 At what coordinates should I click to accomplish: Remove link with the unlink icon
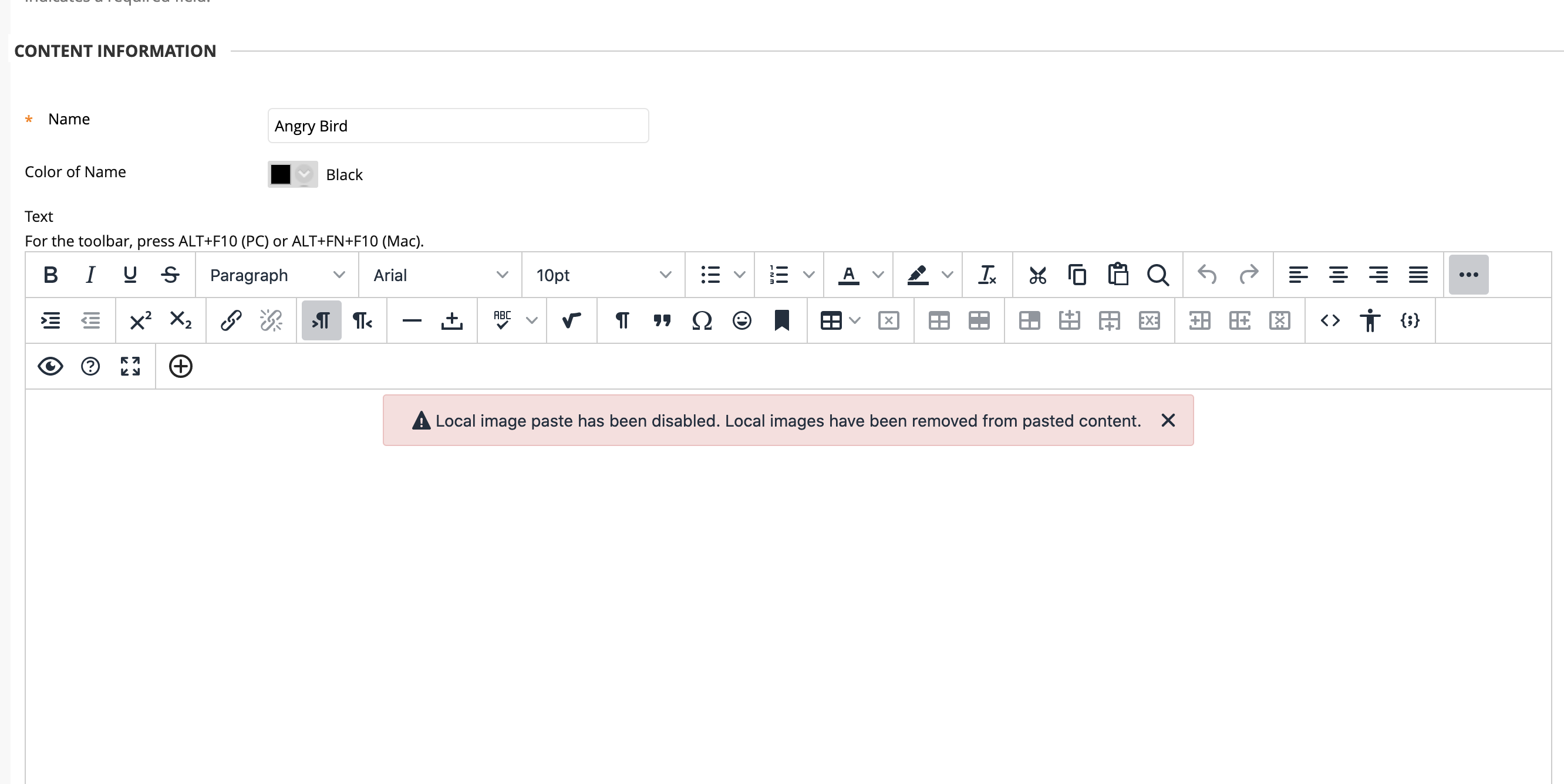coord(271,320)
